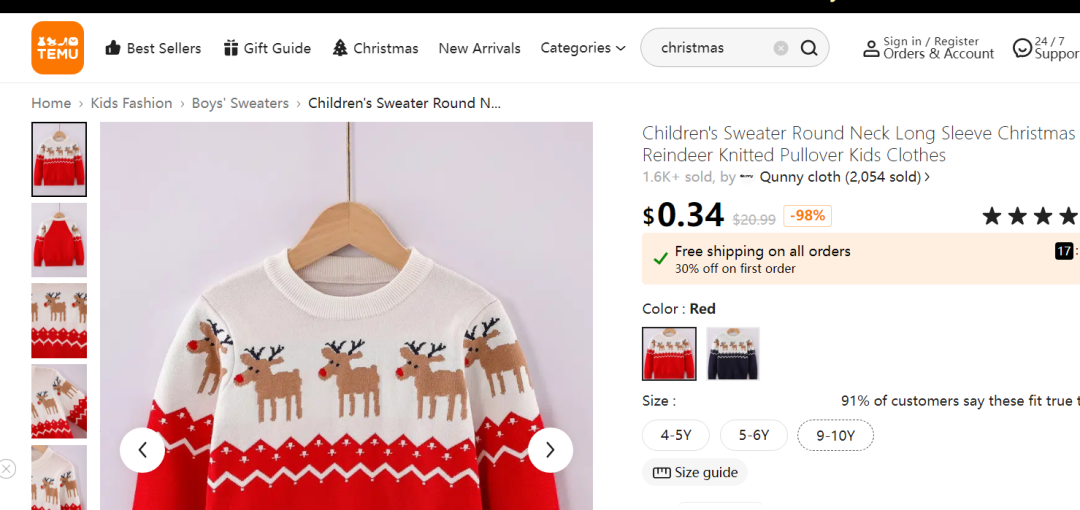Clear the search text with X icon
This screenshot has height=510, width=1080.
click(780, 48)
